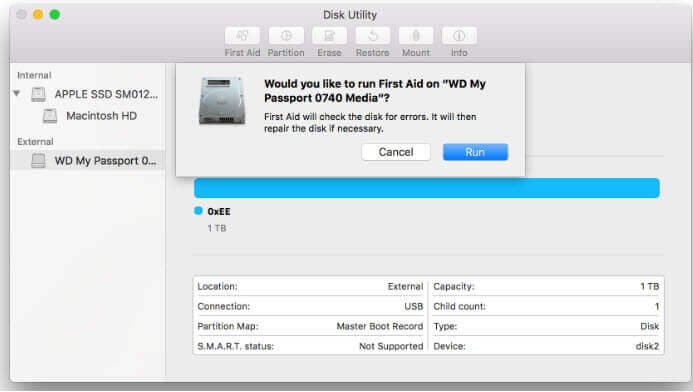Click the Mount toolbar icon
This screenshot has width=693, height=392.
point(416,36)
